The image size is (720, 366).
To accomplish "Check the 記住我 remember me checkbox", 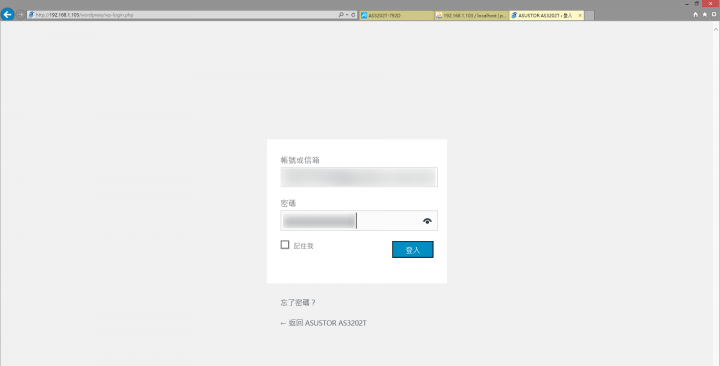I will coord(285,245).
